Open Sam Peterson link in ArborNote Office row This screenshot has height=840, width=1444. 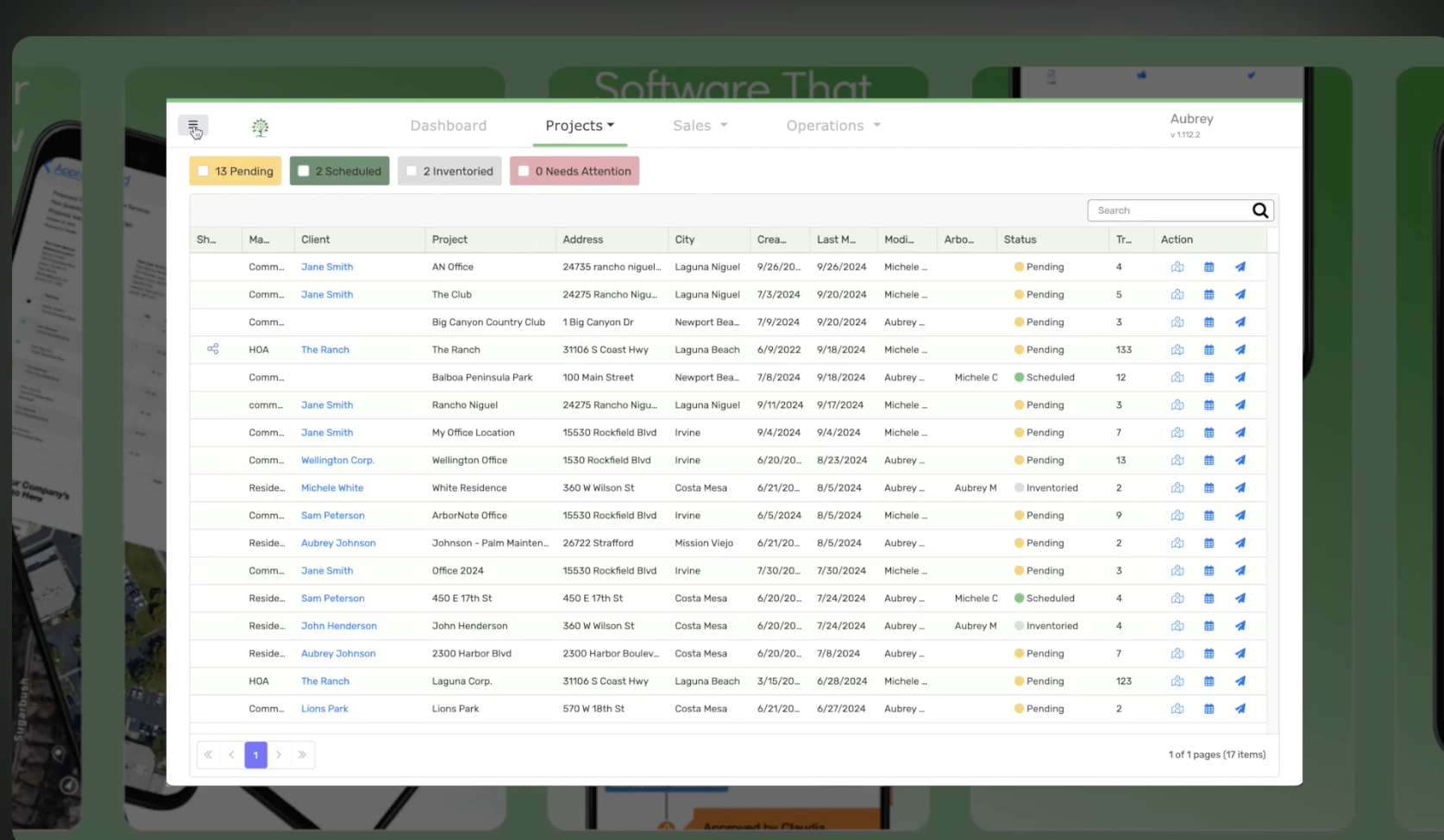click(333, 516)
